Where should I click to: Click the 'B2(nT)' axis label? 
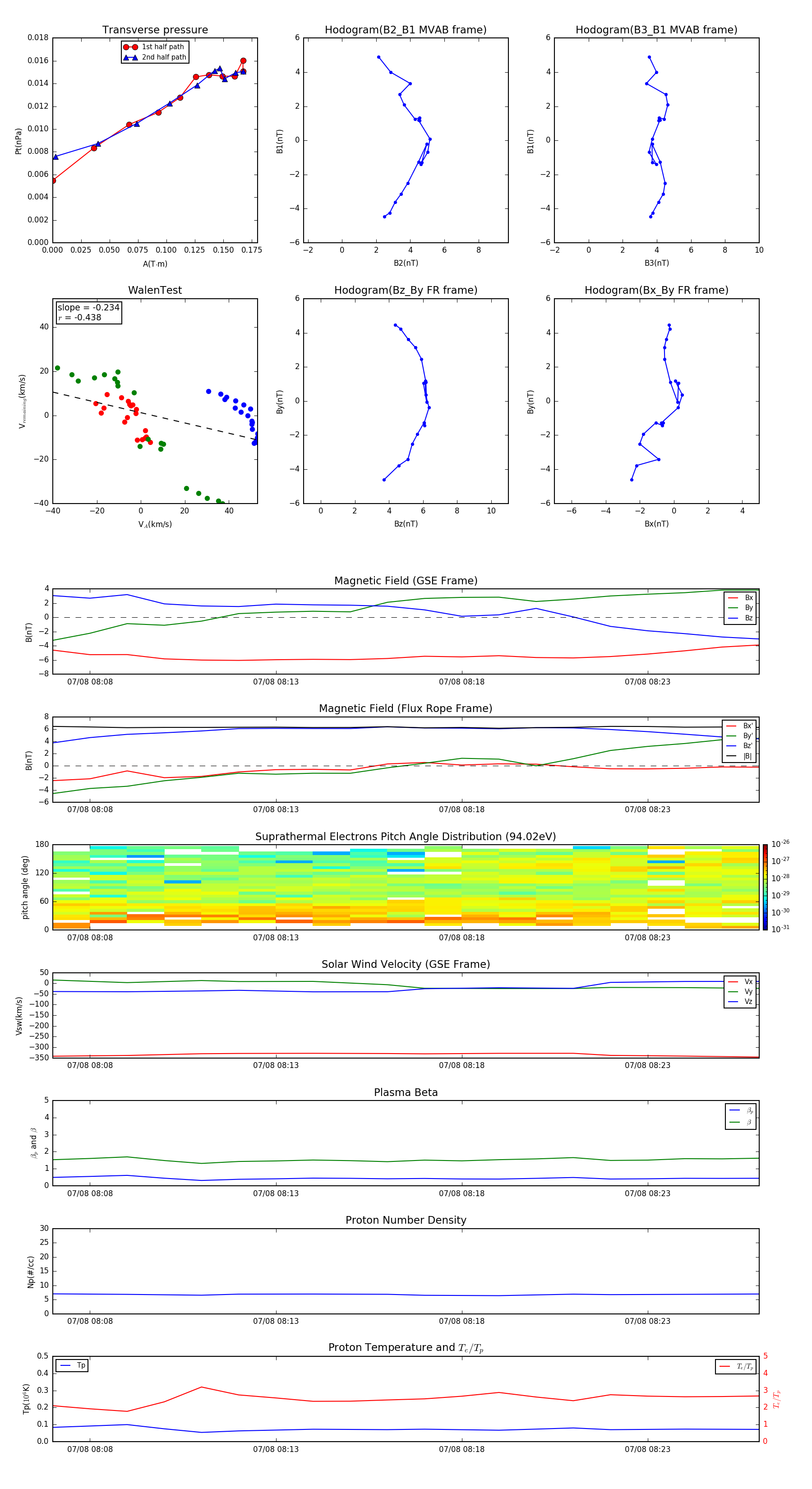(406, 263)
